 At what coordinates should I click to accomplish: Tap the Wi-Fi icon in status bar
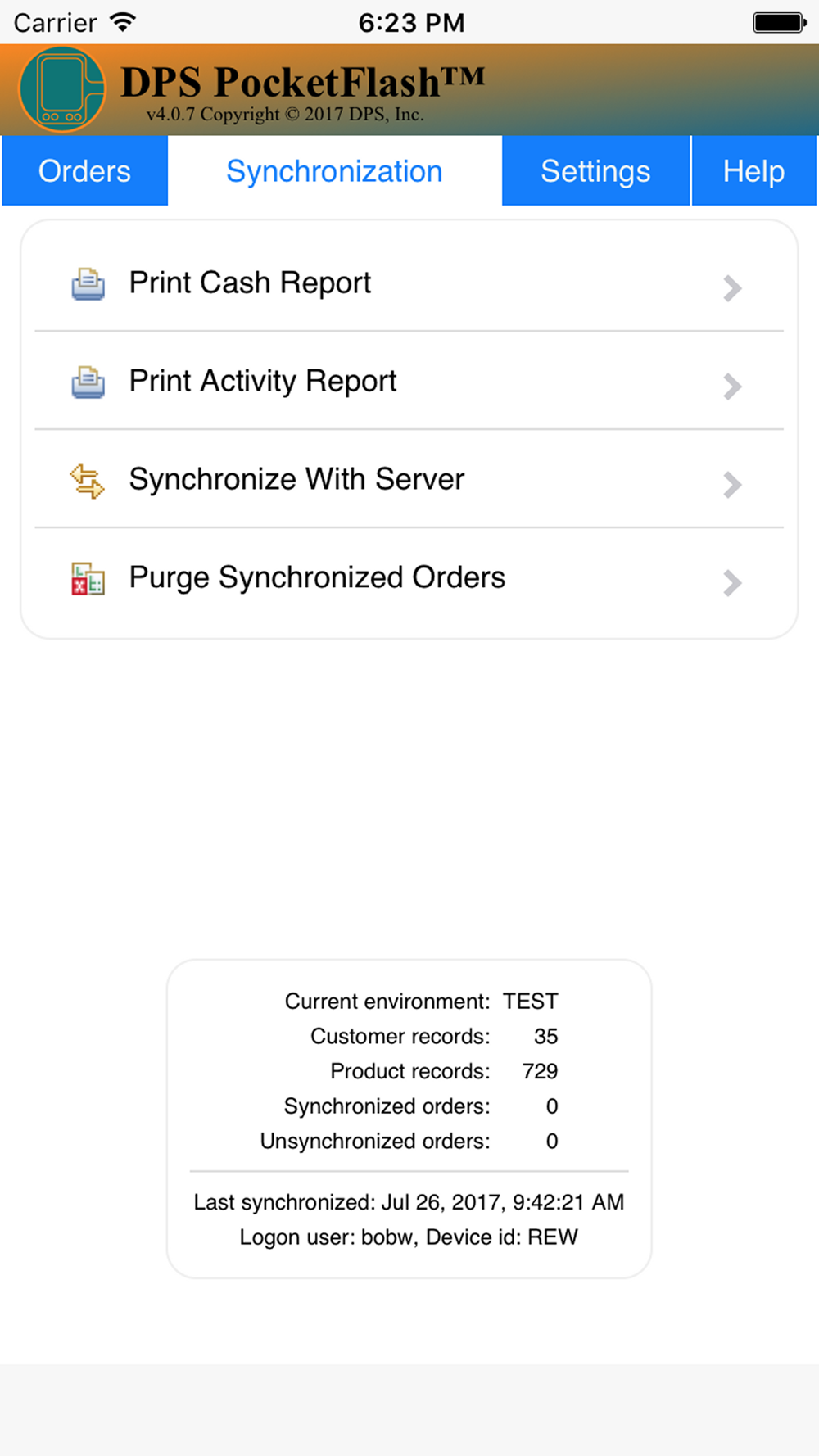(123, 22)
